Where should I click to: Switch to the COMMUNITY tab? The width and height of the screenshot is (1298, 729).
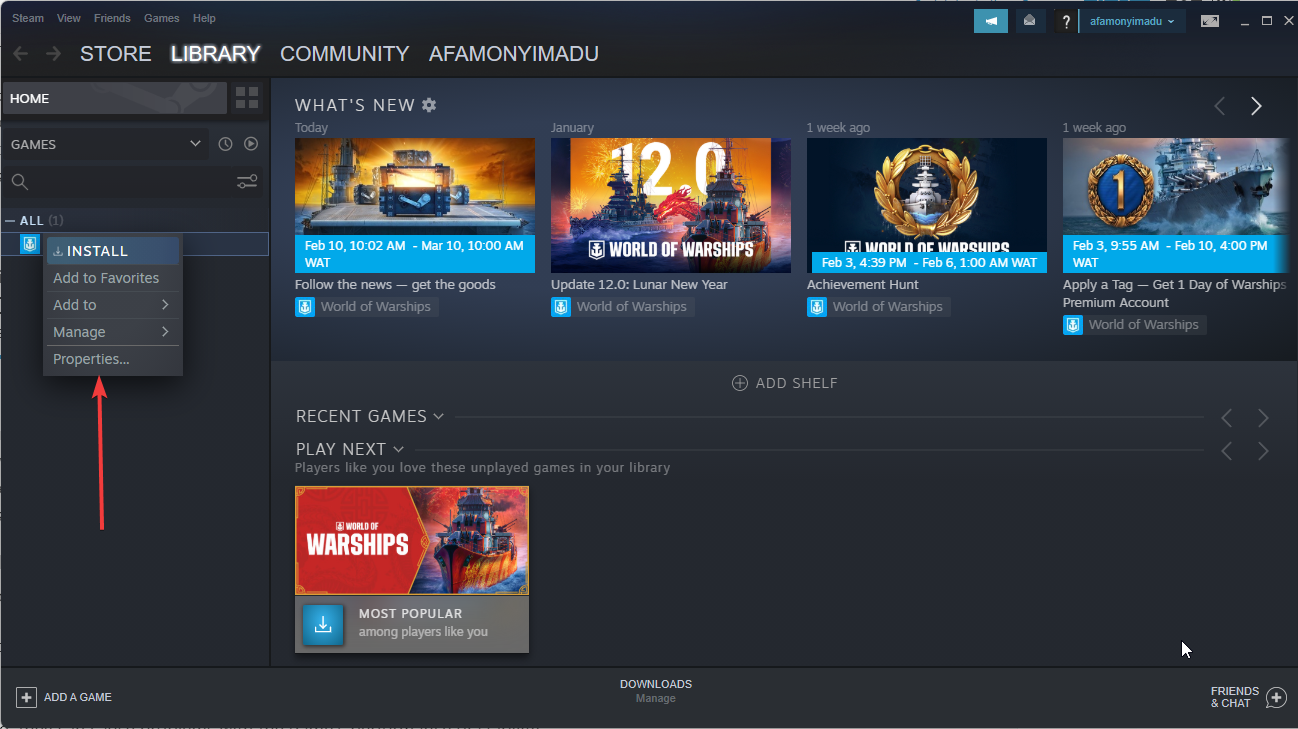tap(344, 54)
